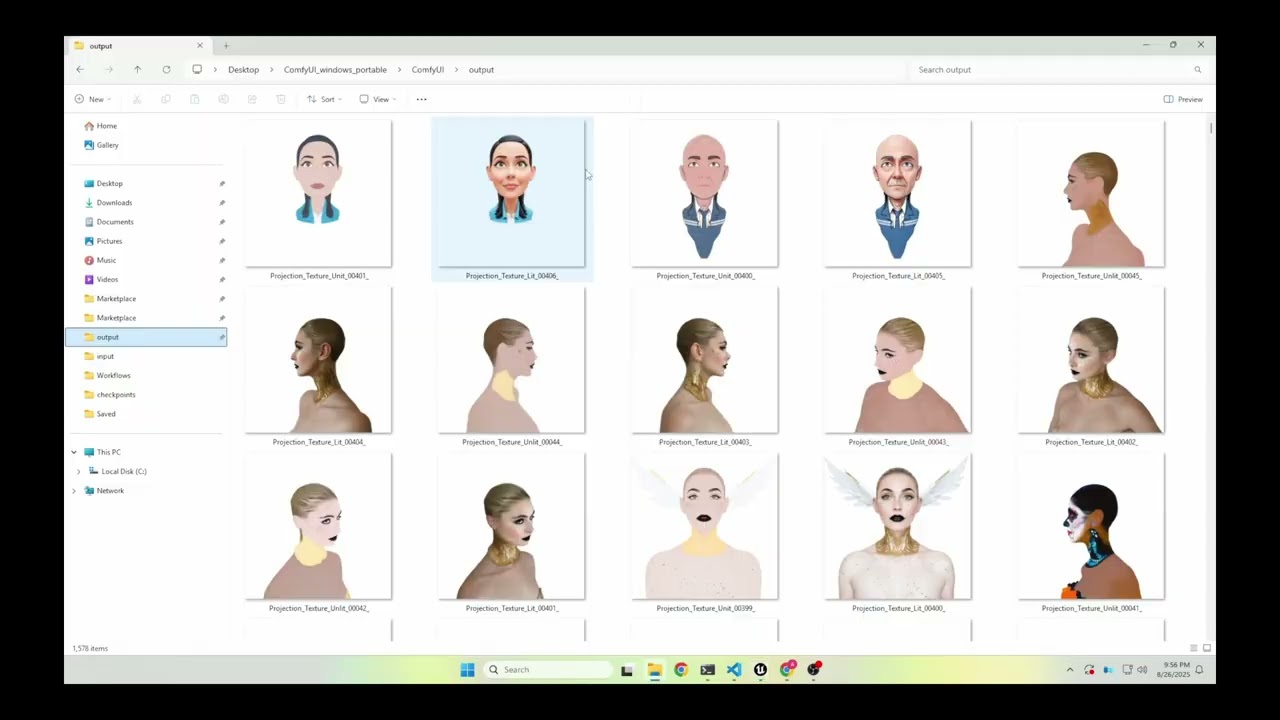Select thumbnail Projection_Texture_Unit_00401_

coord(318,194)
